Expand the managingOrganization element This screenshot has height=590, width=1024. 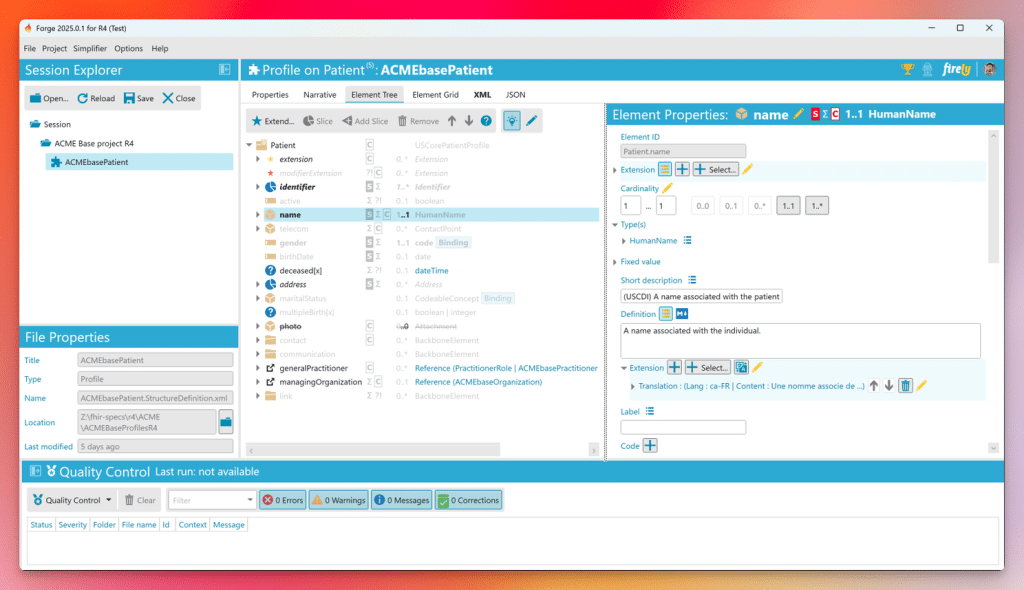point(258,382)
